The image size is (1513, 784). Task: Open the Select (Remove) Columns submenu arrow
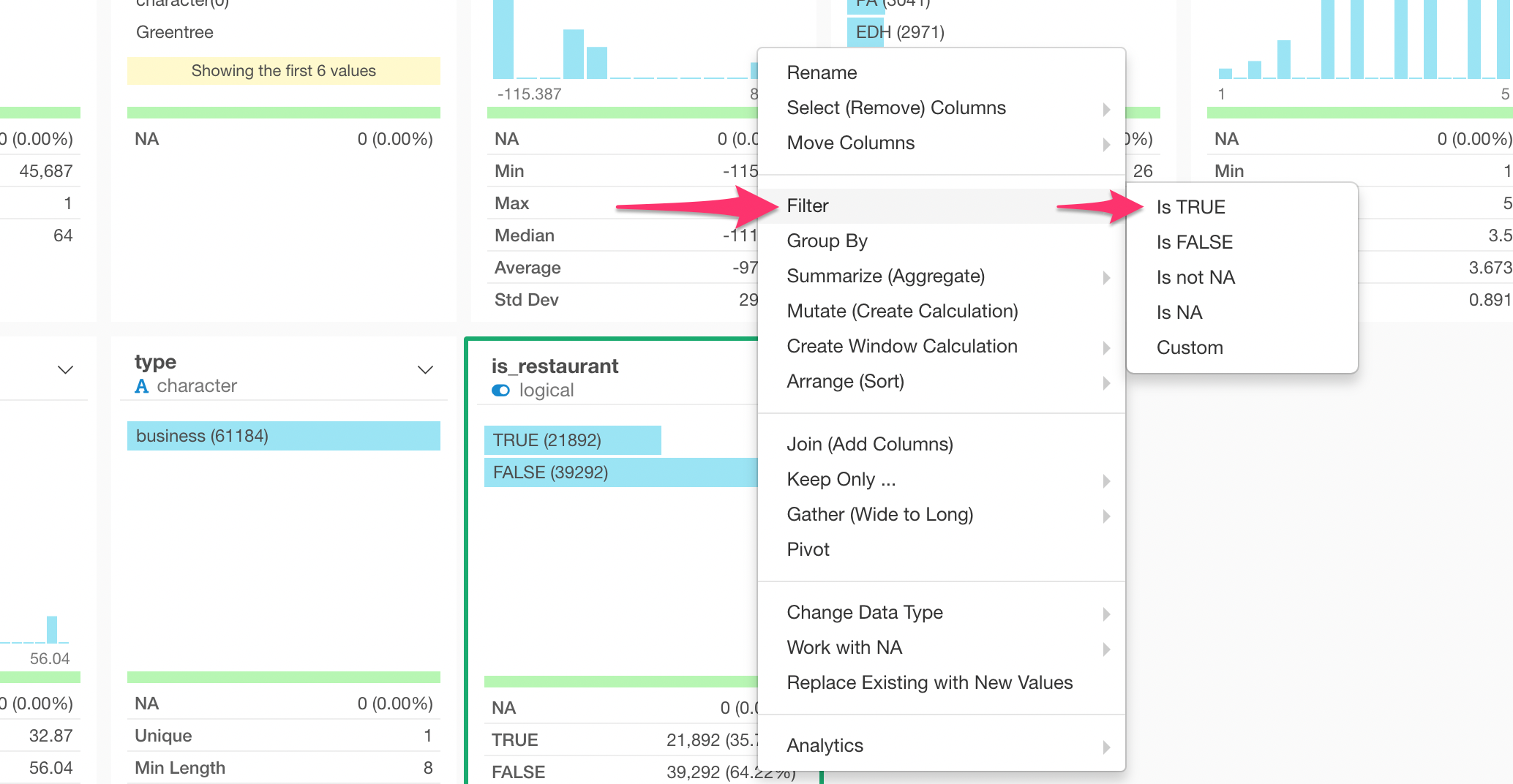click(x=1105, y=110)
